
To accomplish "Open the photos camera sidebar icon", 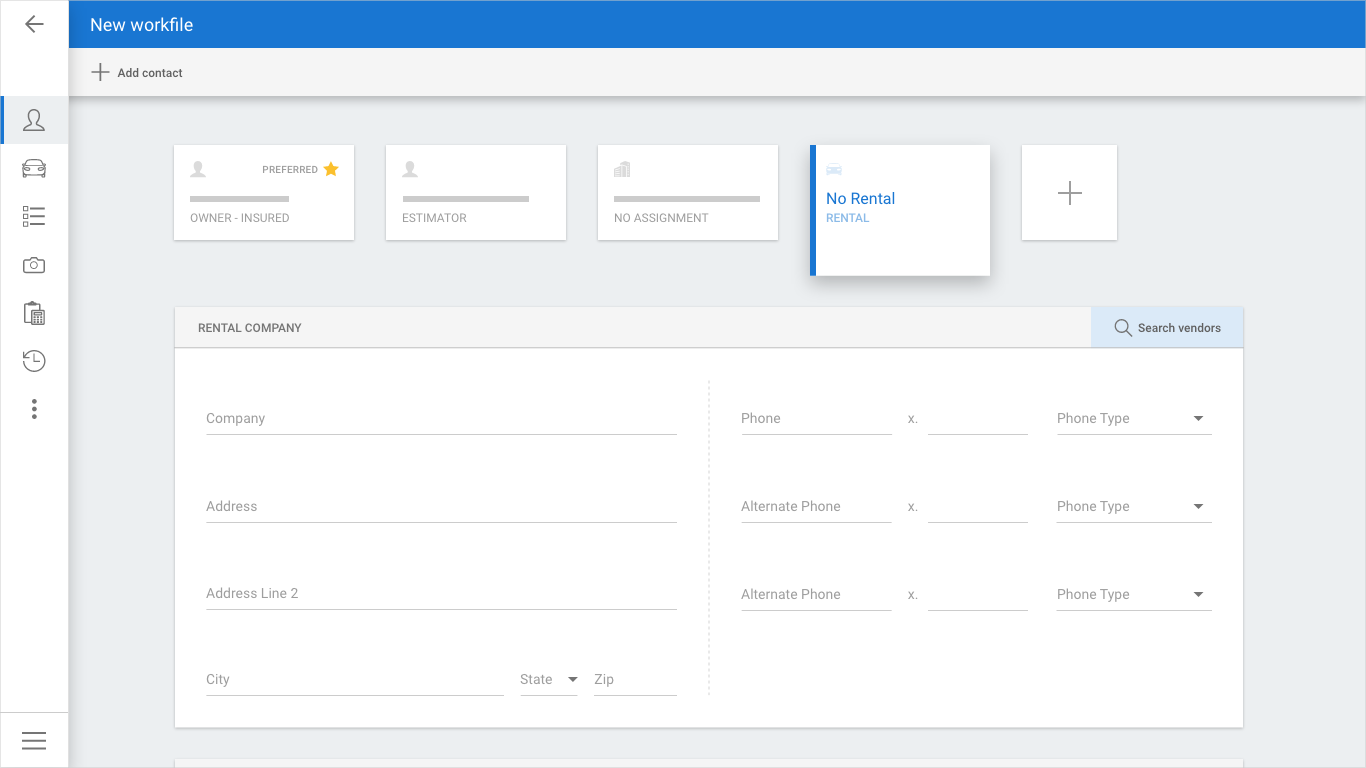I will pyautogui.click(x=34, y=265).
